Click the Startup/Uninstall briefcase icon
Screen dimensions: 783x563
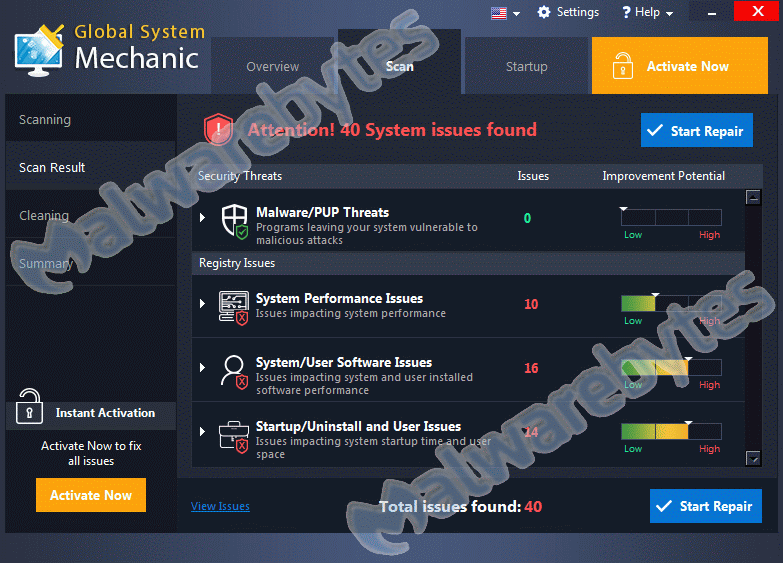234,437
